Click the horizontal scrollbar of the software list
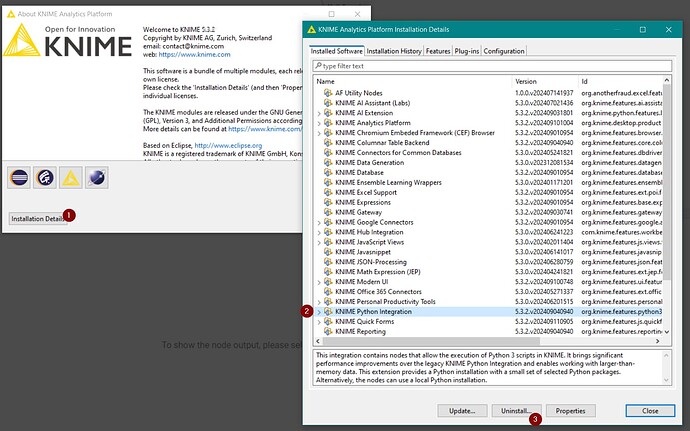Image resolution: width=690 pixels, height=431 pixels. (x=431, y=341)
